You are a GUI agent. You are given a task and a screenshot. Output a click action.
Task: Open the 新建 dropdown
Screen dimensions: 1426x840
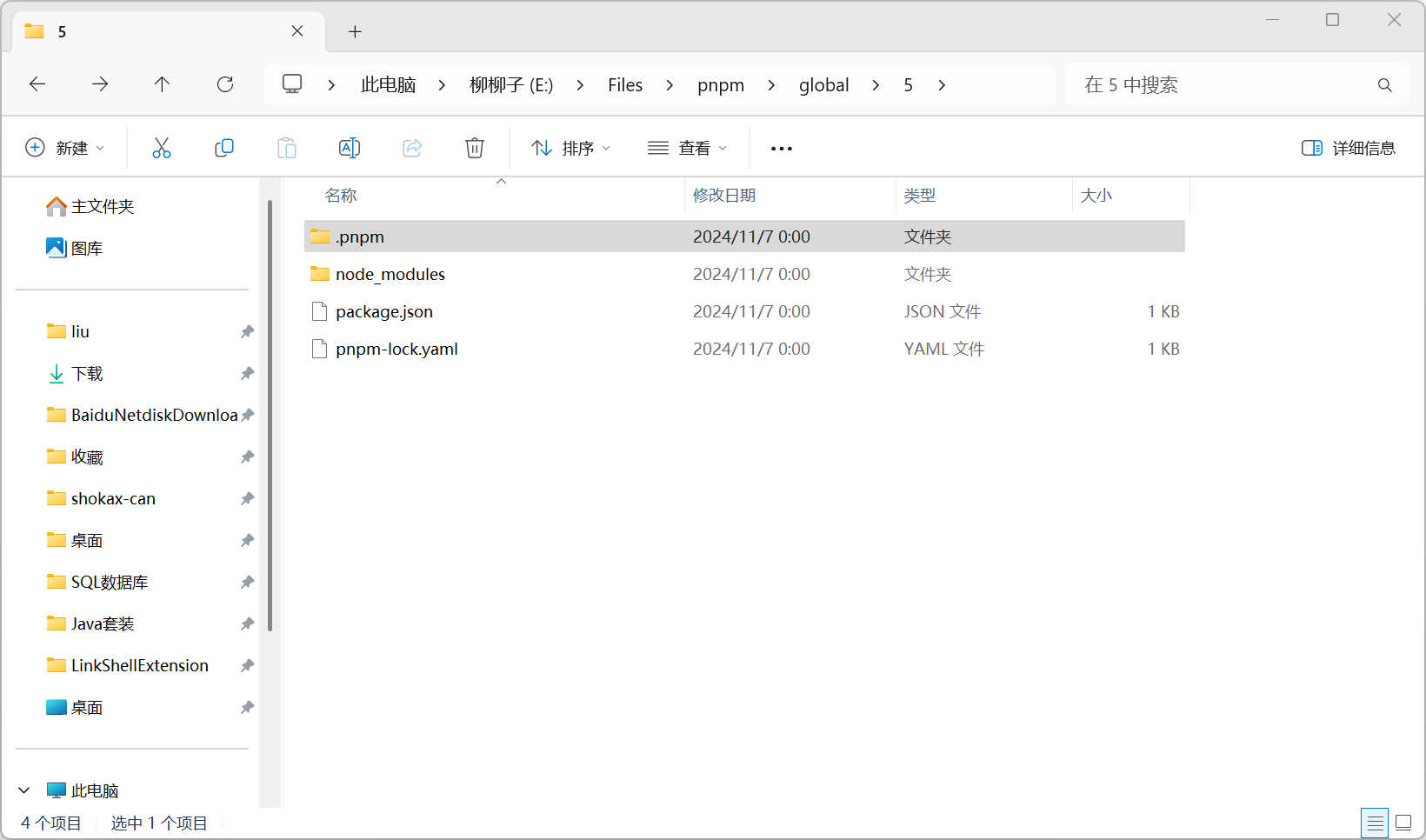pyautogui.click(x=65, y=148)
